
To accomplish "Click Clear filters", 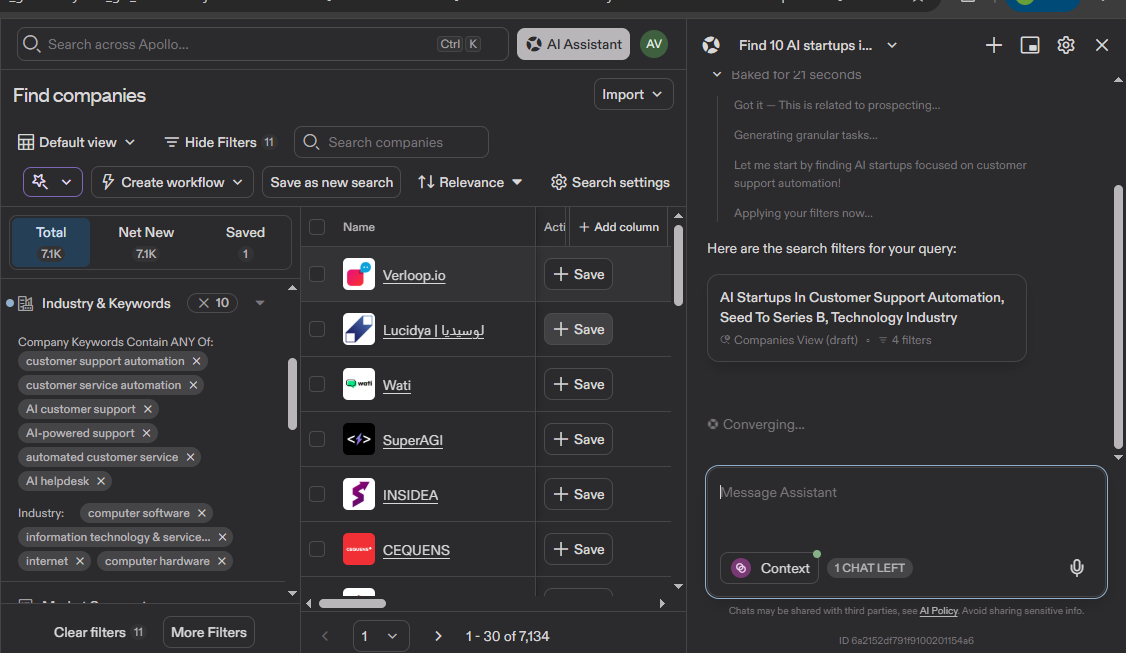I will (x=98, y=632).
